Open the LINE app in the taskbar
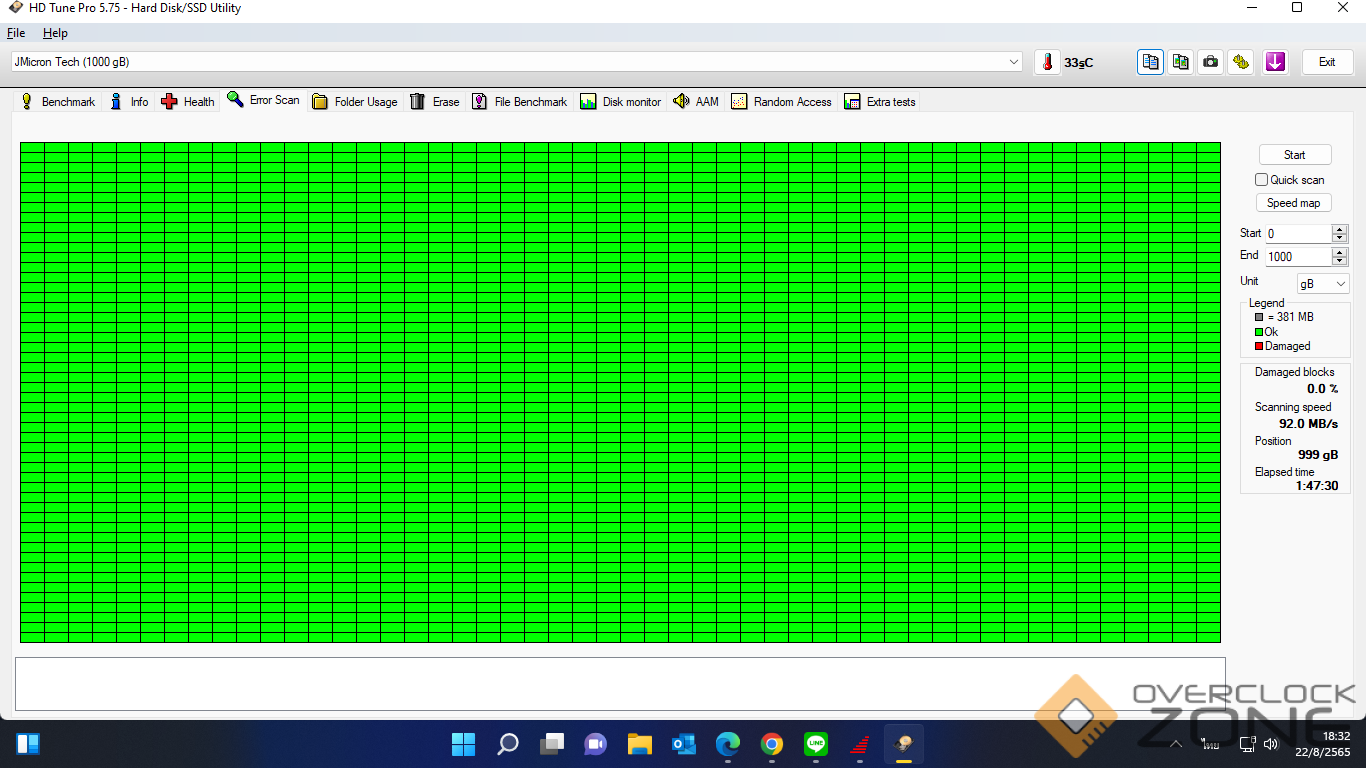The image size is (1366, 768). coord(816,744)
